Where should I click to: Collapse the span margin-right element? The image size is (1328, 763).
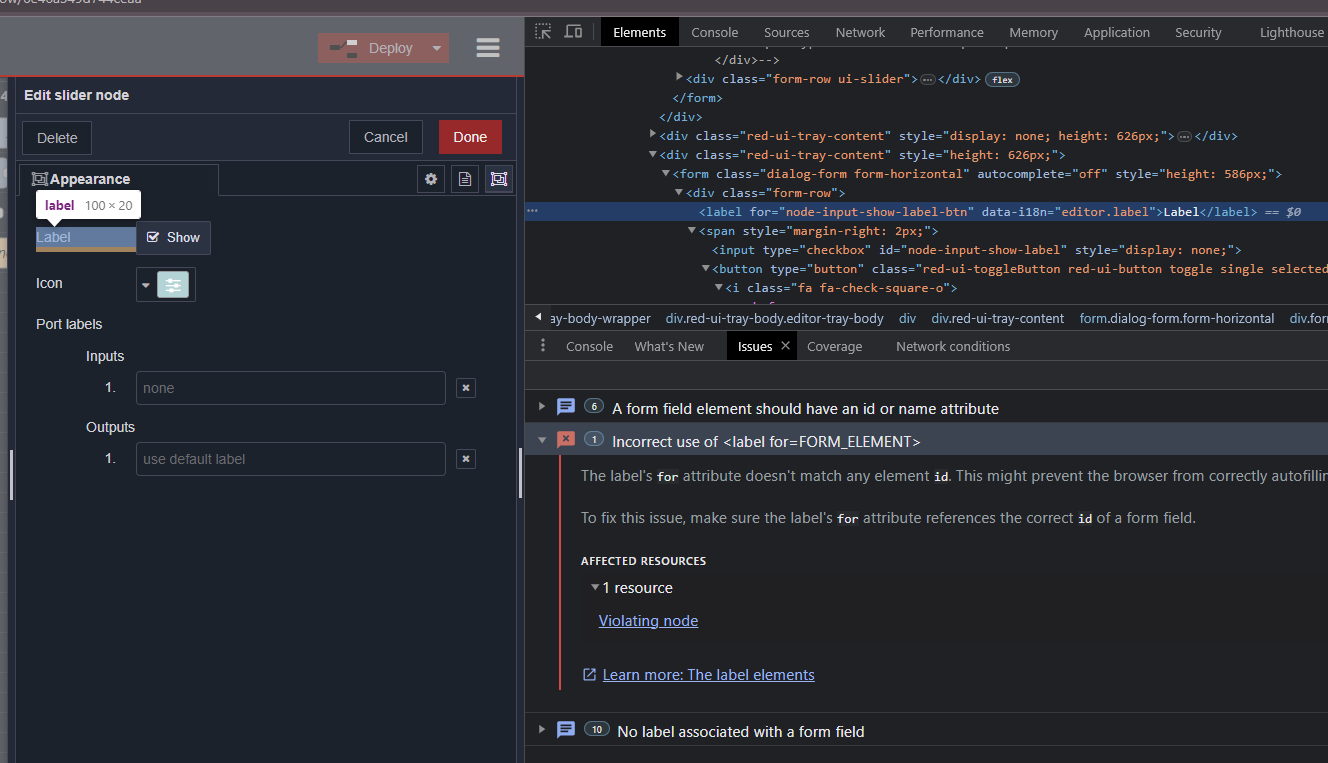tap(692, 230)
